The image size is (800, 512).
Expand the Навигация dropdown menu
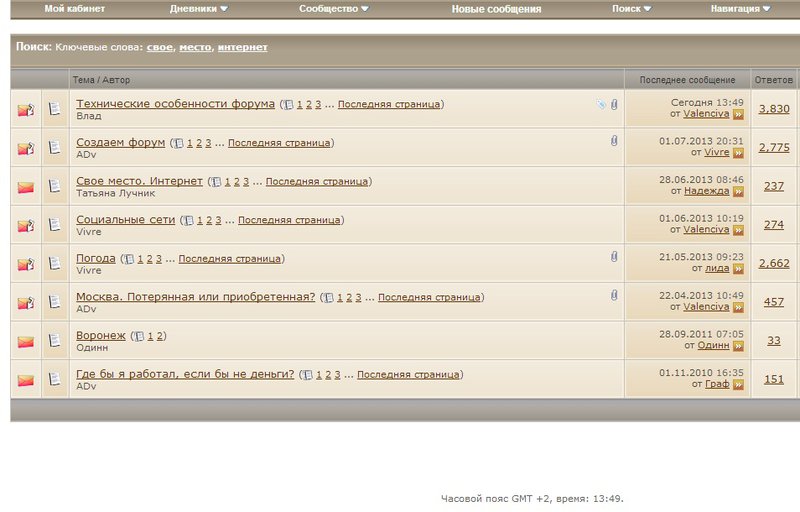click(x=740, y=9)
